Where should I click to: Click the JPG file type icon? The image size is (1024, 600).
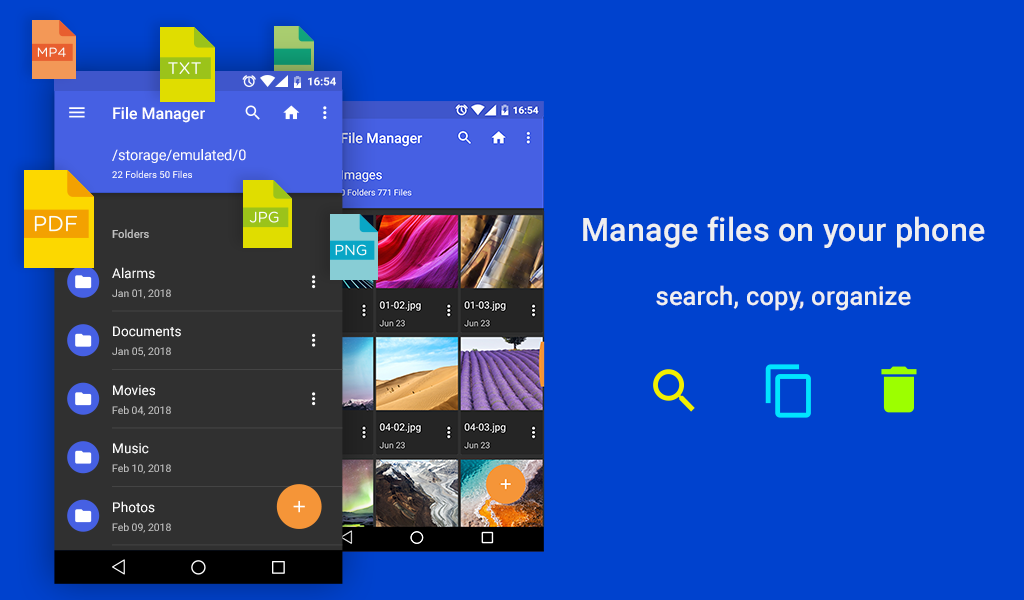tap(267, 214)
